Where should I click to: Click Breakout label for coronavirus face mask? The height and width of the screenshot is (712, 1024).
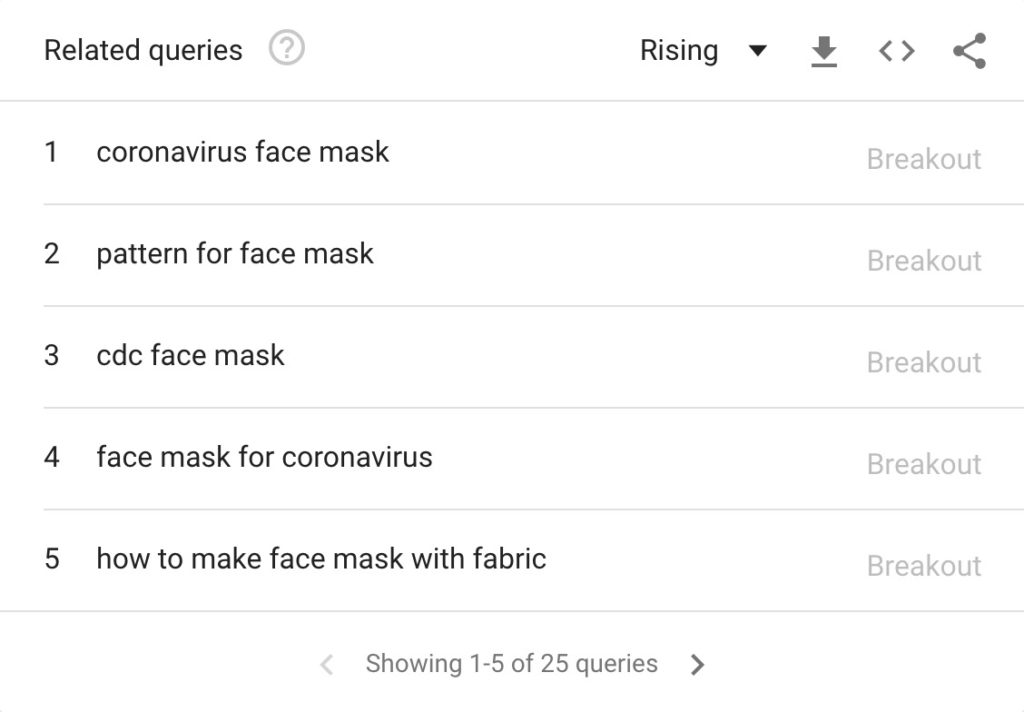coord(923,159)
